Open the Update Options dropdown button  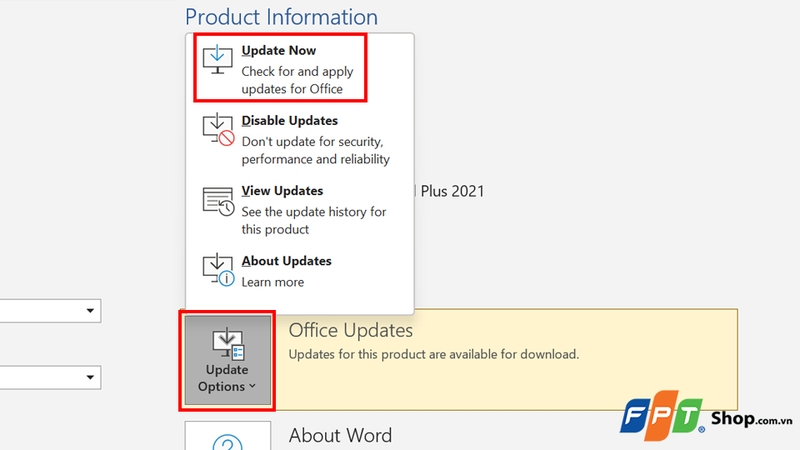(228, 361)
